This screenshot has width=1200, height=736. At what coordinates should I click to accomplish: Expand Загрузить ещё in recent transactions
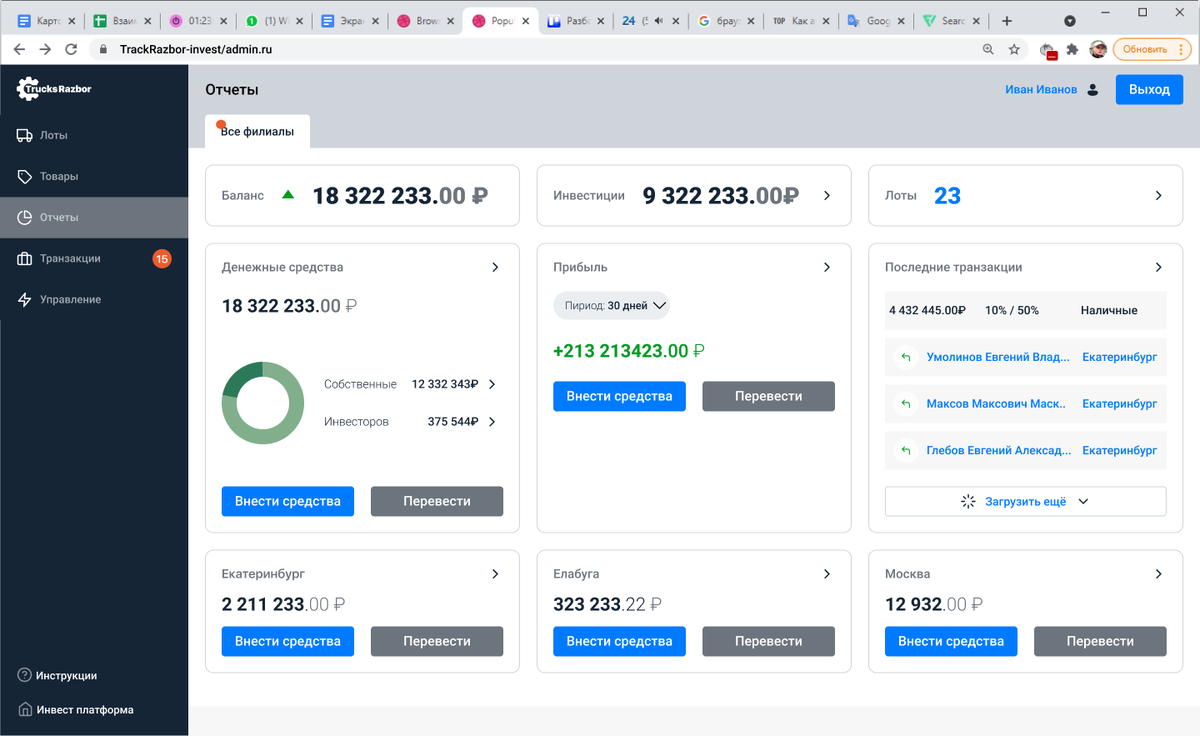point(1025,500)
